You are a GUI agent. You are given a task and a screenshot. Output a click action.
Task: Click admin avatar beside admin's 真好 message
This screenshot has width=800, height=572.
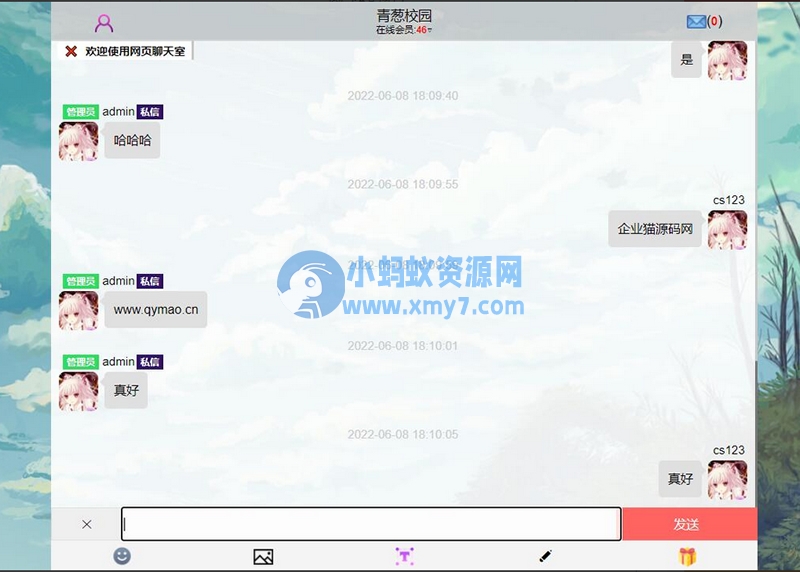coord(79,391)
